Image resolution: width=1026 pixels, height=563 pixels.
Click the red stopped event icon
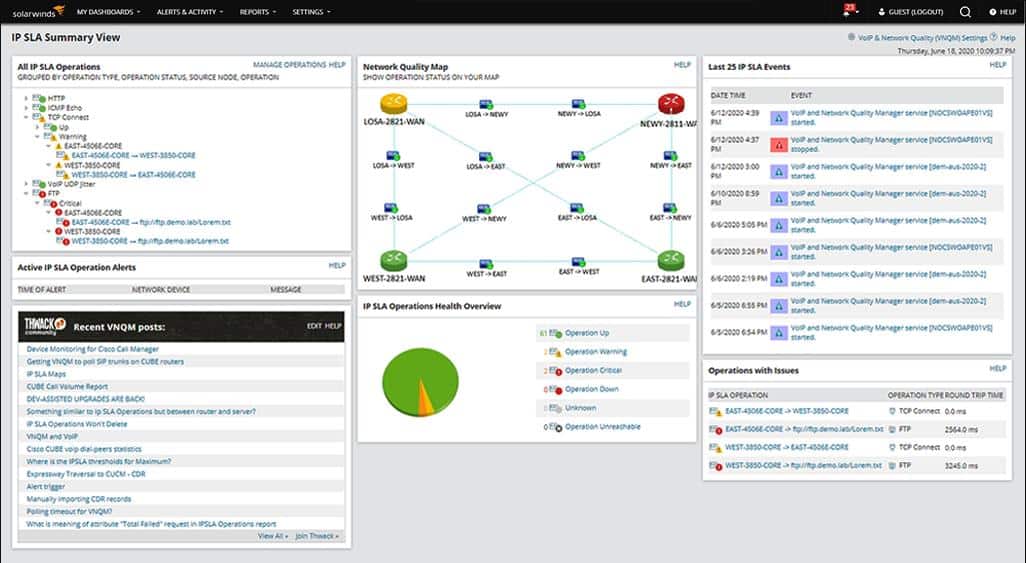779,145
